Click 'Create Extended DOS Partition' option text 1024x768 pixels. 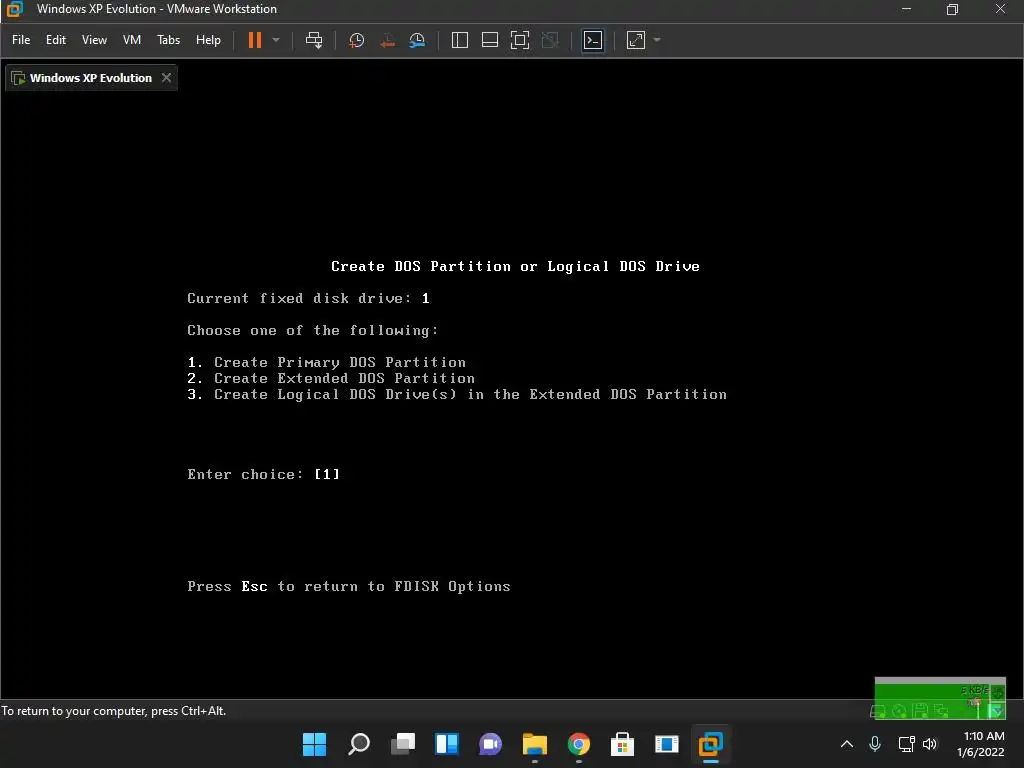click(344, 378)
